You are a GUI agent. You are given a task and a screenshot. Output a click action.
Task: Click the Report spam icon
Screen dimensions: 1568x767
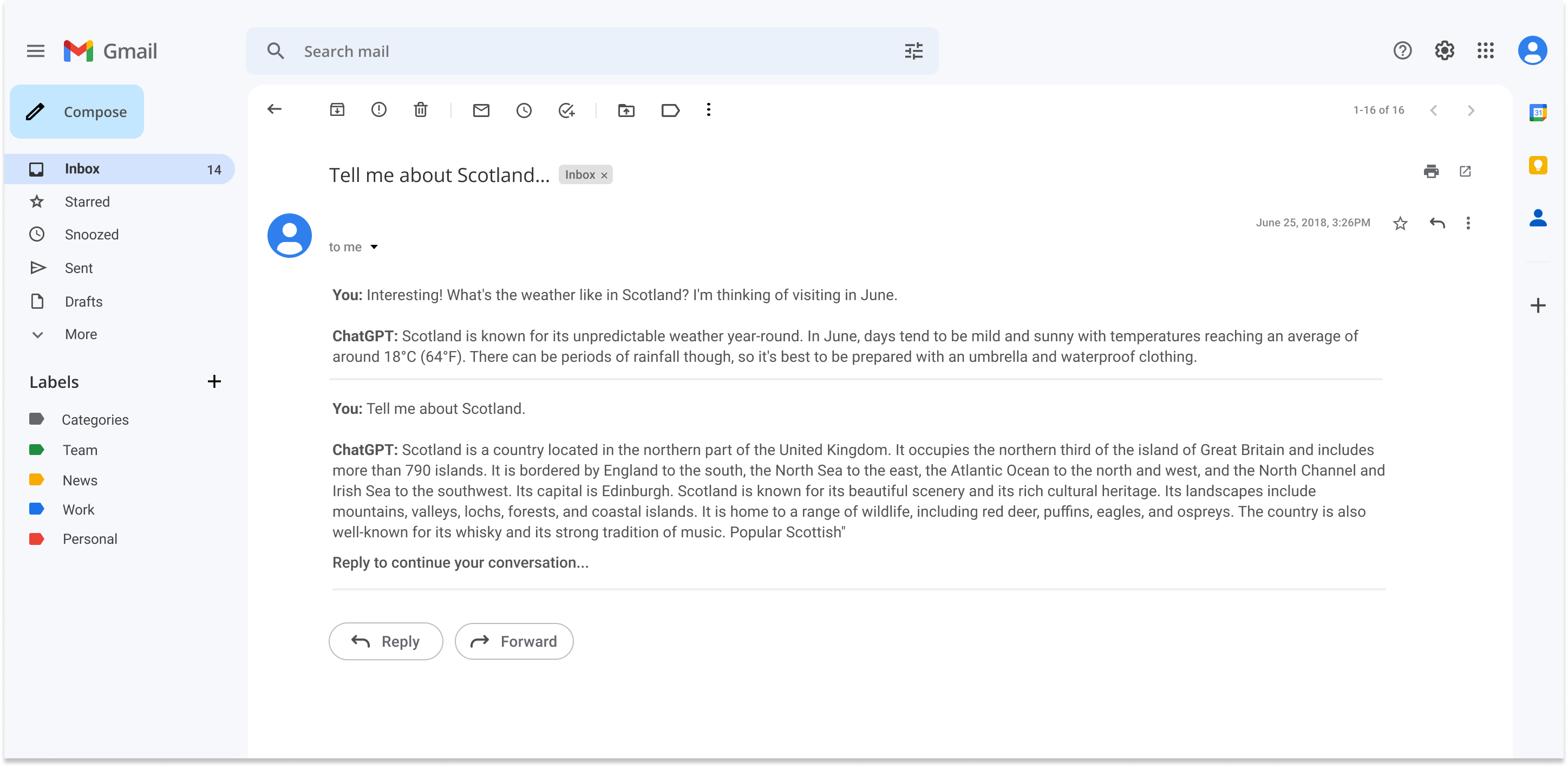pyautogui.click(x=380, y=110)
